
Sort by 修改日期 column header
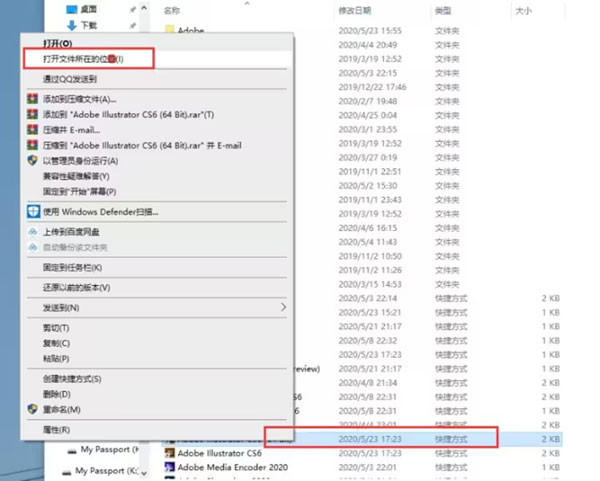(x=355, y=11)
